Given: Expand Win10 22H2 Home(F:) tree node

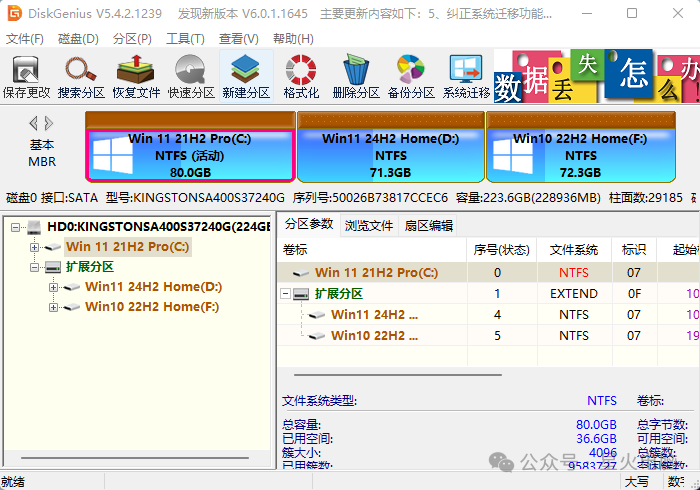Looking at the screenshot, I should [x=54, y=307].
